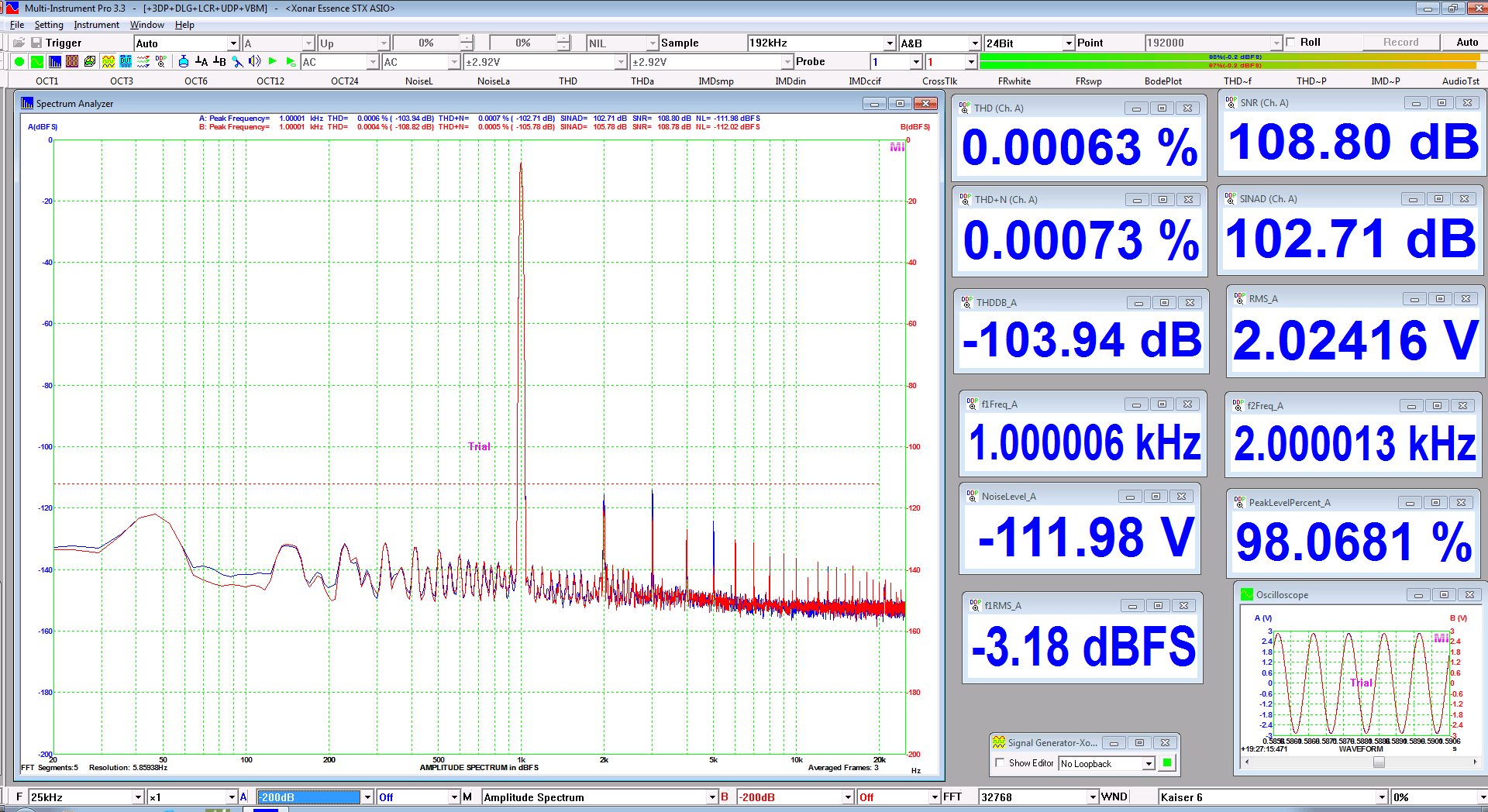Open the File menu
The height and width of the screenshot is (812, 1488).
pyautogui.click(x=17, y=25)
